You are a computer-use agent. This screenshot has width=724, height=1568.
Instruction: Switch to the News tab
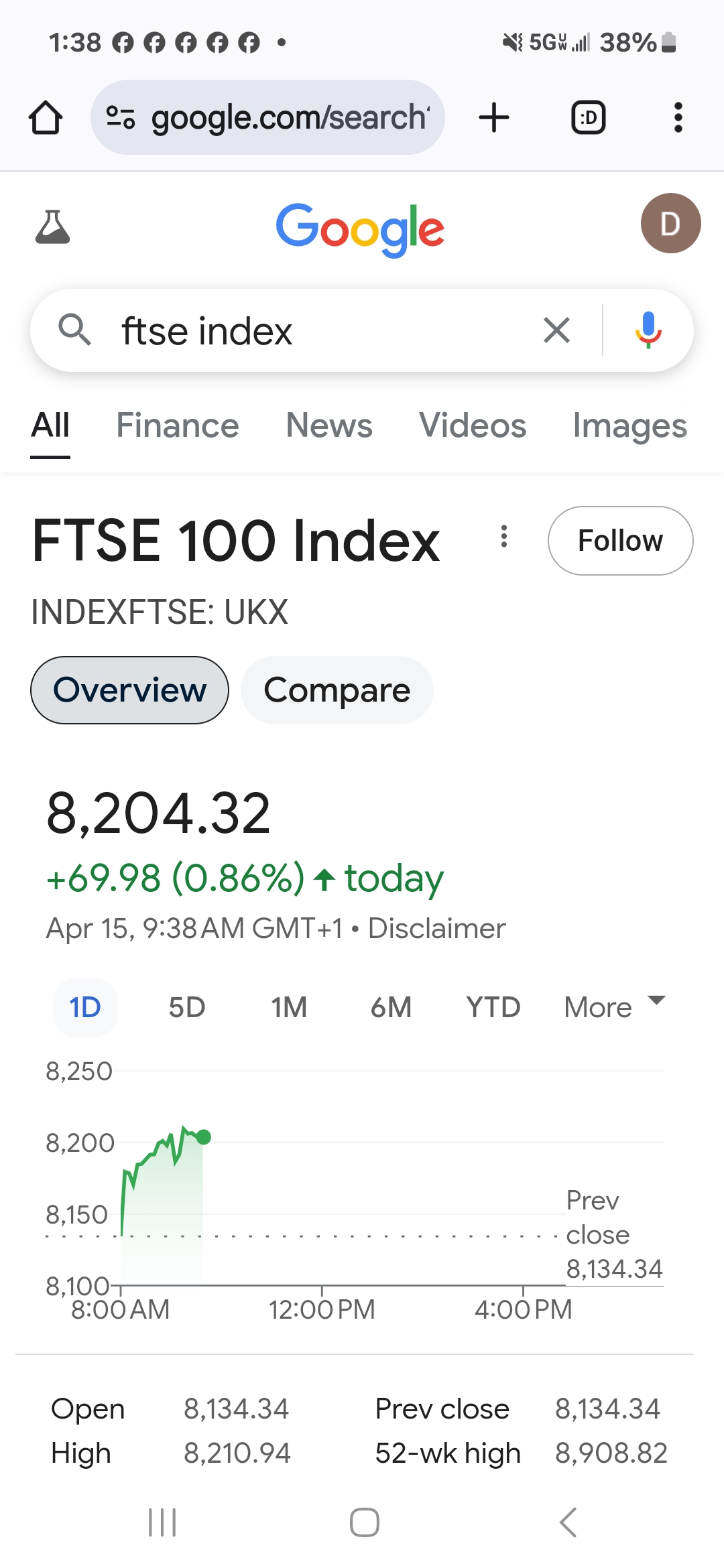click(x=328, y=426)
